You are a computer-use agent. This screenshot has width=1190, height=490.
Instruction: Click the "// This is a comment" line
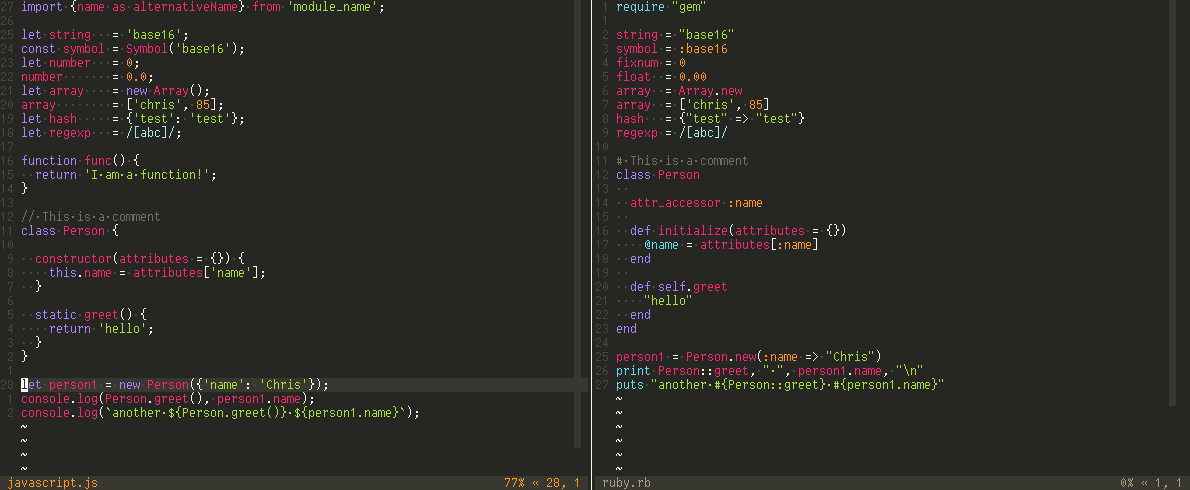90,217
